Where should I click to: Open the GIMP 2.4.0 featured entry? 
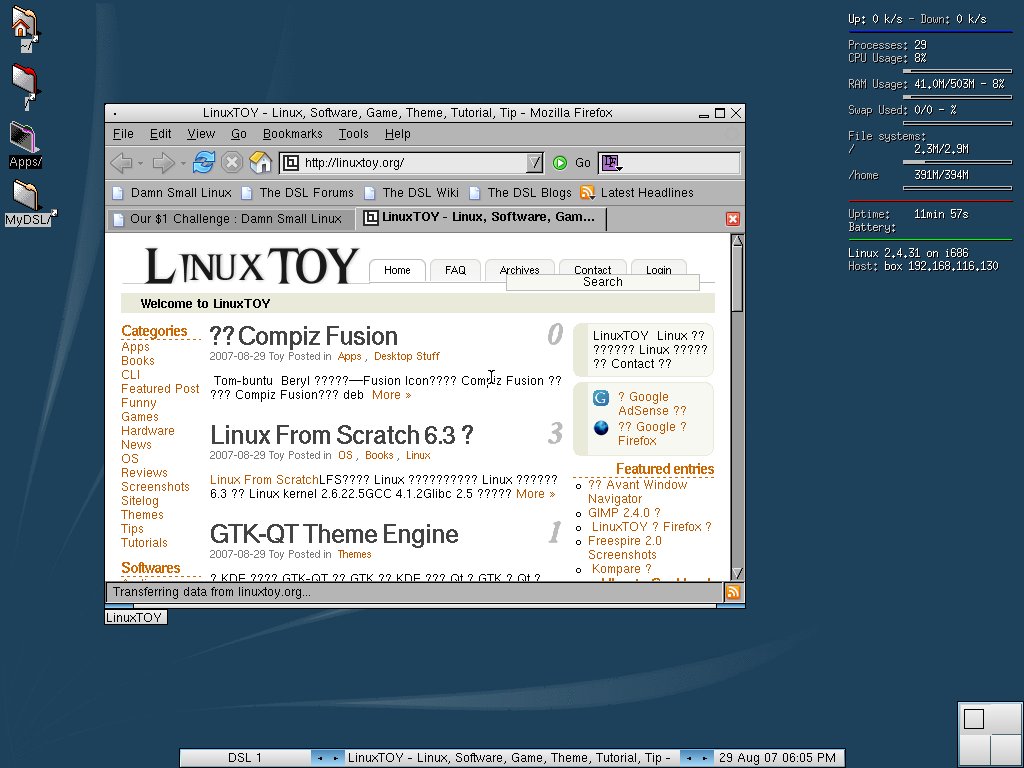pyautogui.click(x=624, y=513)
